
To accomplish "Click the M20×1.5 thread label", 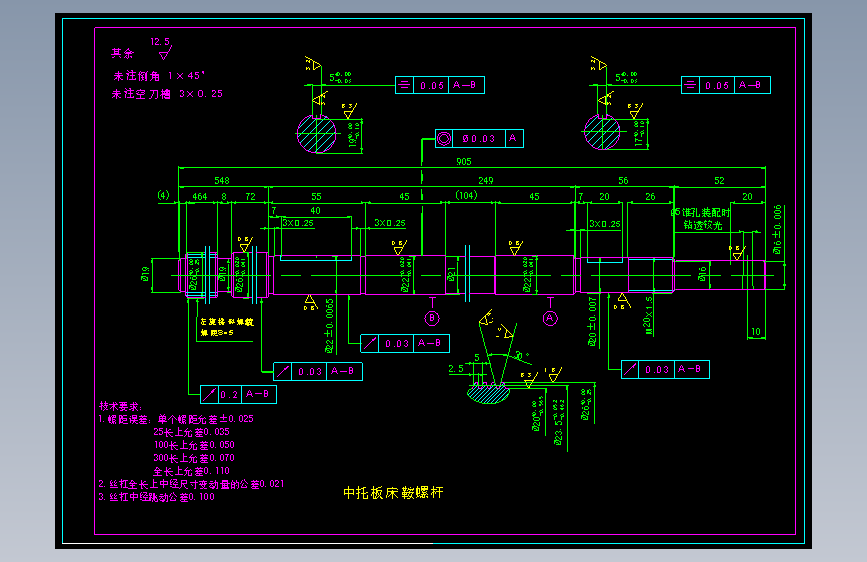I will tap(647, 315).
